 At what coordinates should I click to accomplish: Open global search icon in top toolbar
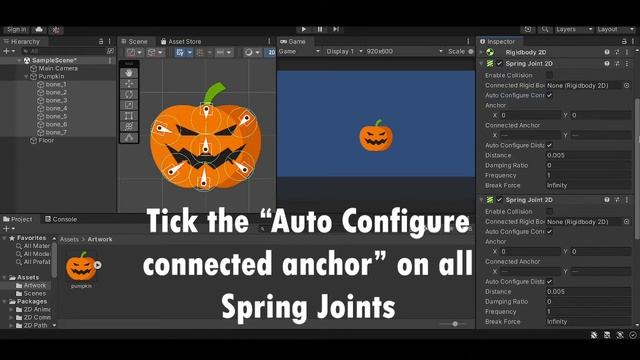544,29
